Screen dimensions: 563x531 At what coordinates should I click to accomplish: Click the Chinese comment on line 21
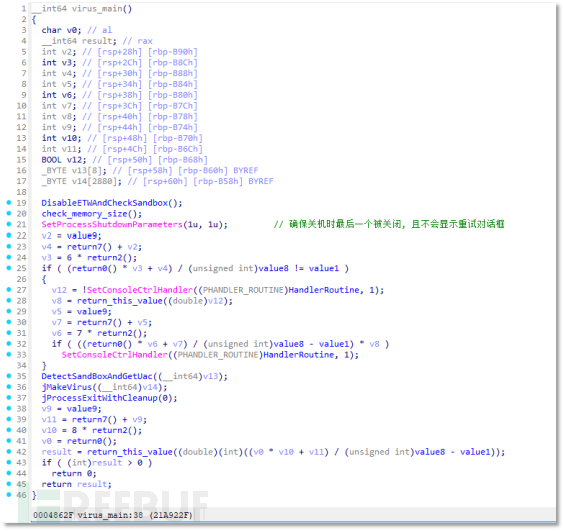[x=389, y=224]
